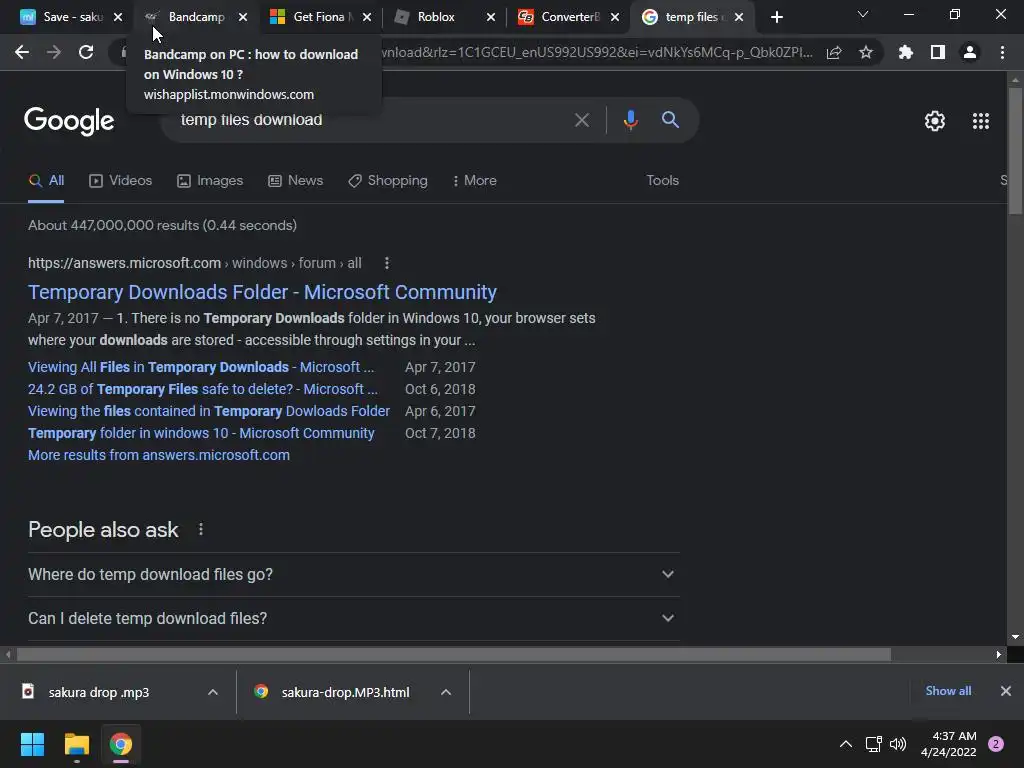Select the Shopping search tab
The height and width of the screenshot is (768, 1024).
pos(388,181)
